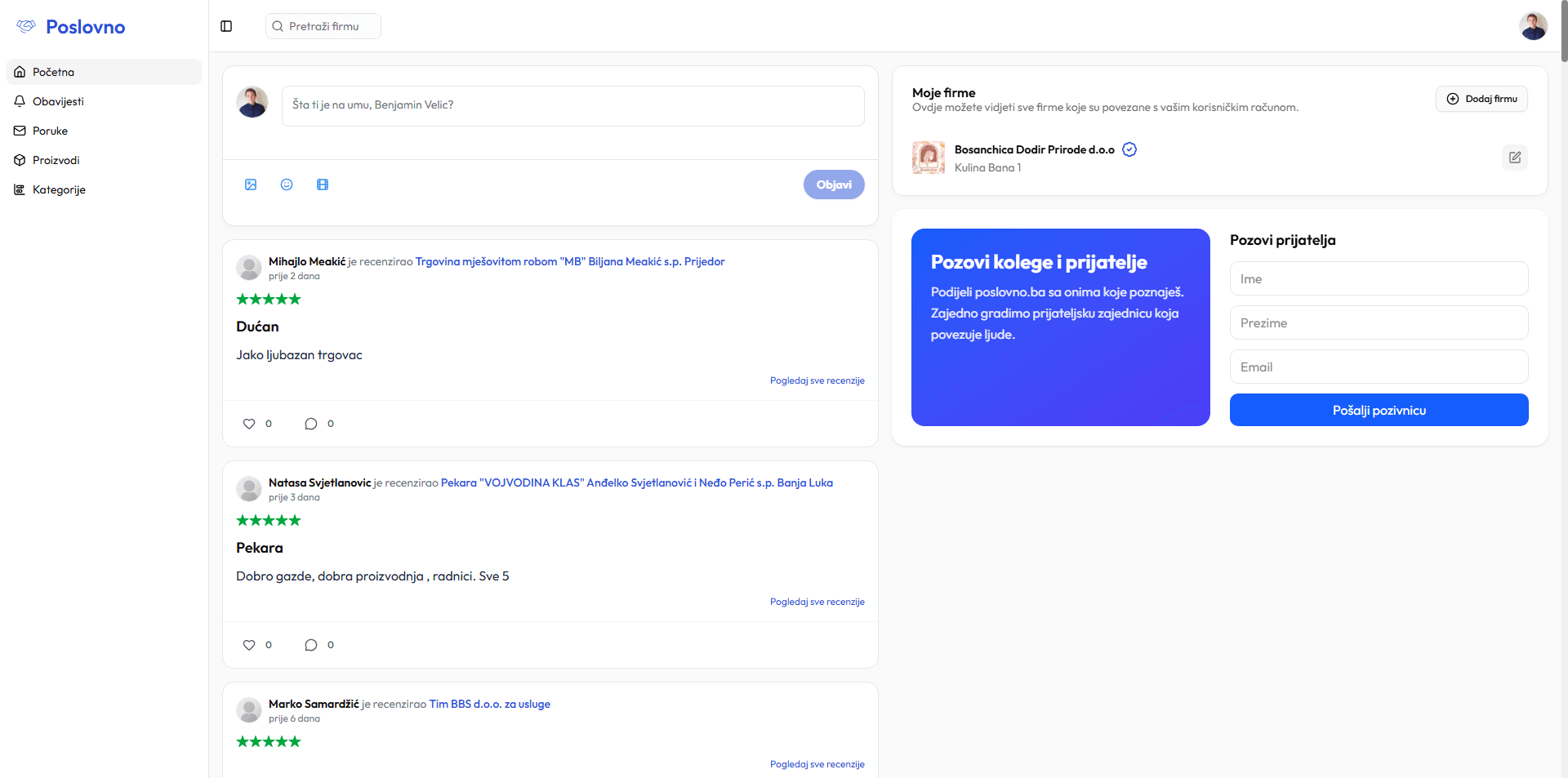This screenshot has width=1568, height=778.
Task: Click the 'Kulina Bana 1' address text
Action: 987,167
